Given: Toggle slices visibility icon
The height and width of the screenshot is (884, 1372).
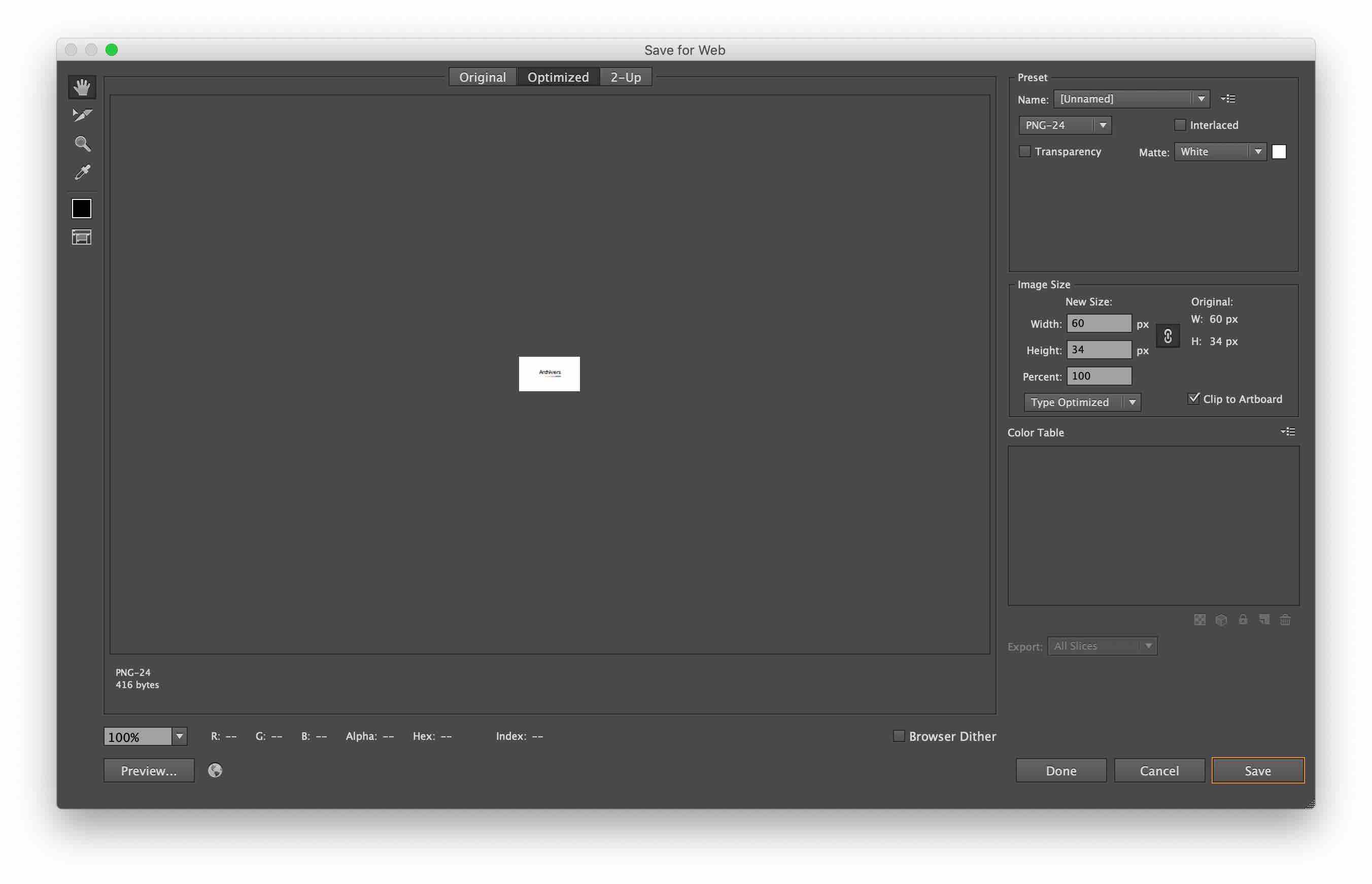Looking at the screenshot, I should [82, 237].
